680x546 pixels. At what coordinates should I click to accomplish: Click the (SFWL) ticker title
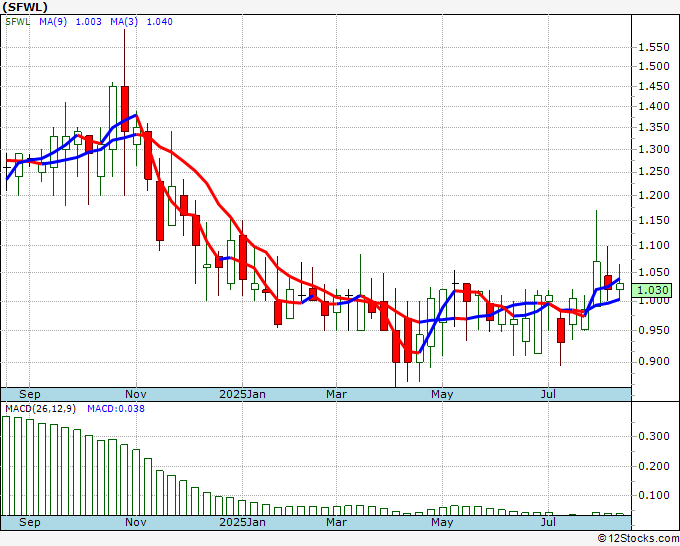[x=25, y=7]
